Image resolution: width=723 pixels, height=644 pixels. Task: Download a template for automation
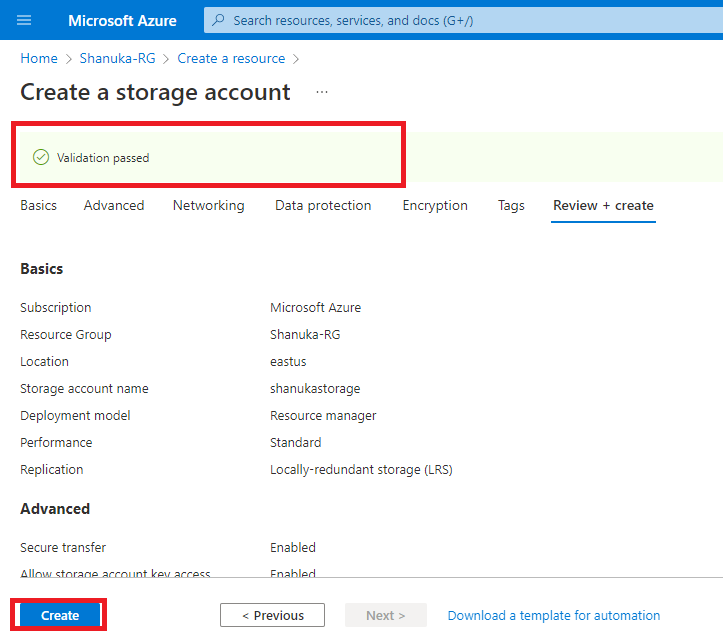coord(554,615)
